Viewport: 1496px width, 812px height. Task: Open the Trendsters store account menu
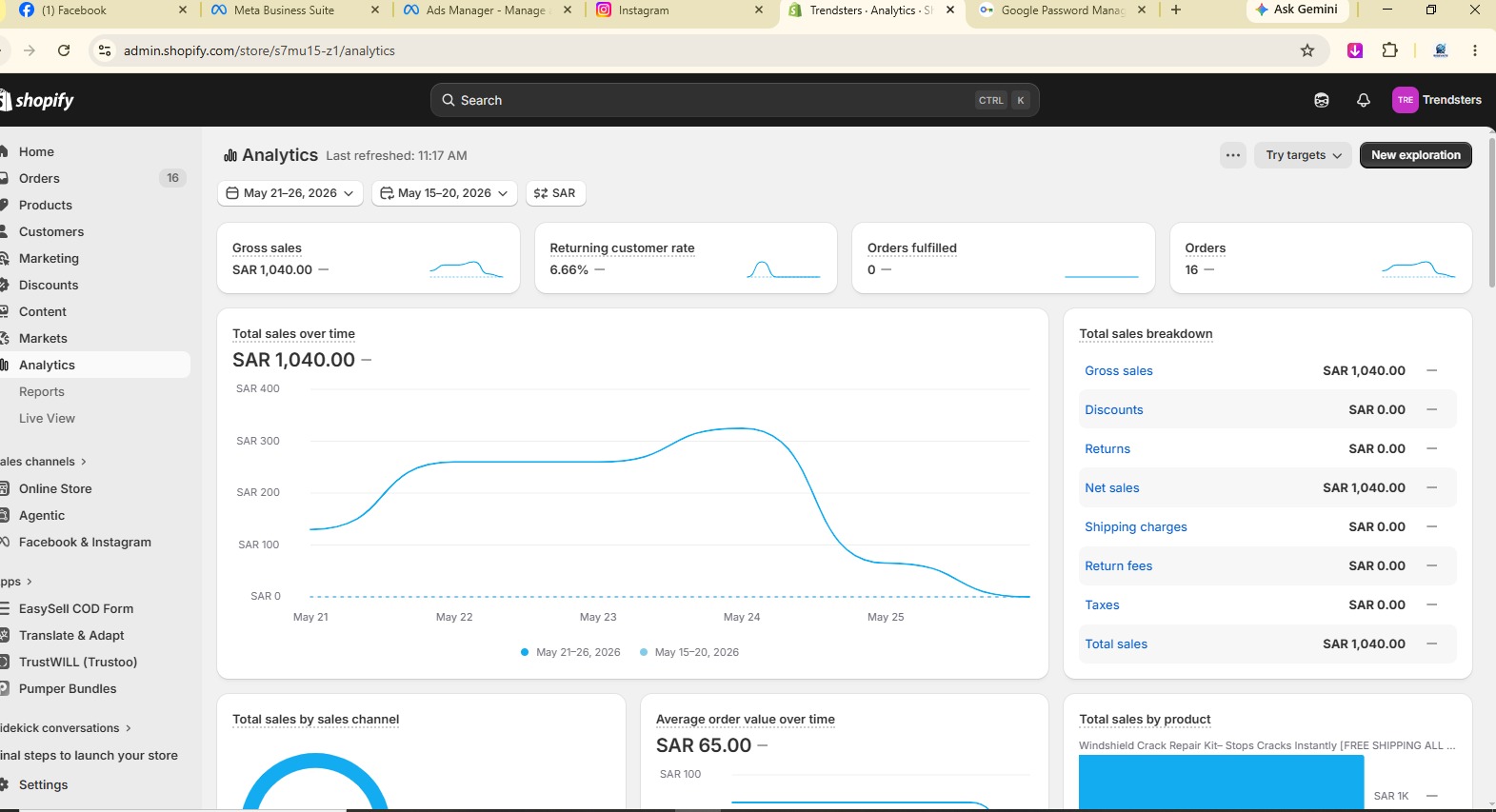point(1437,100)
